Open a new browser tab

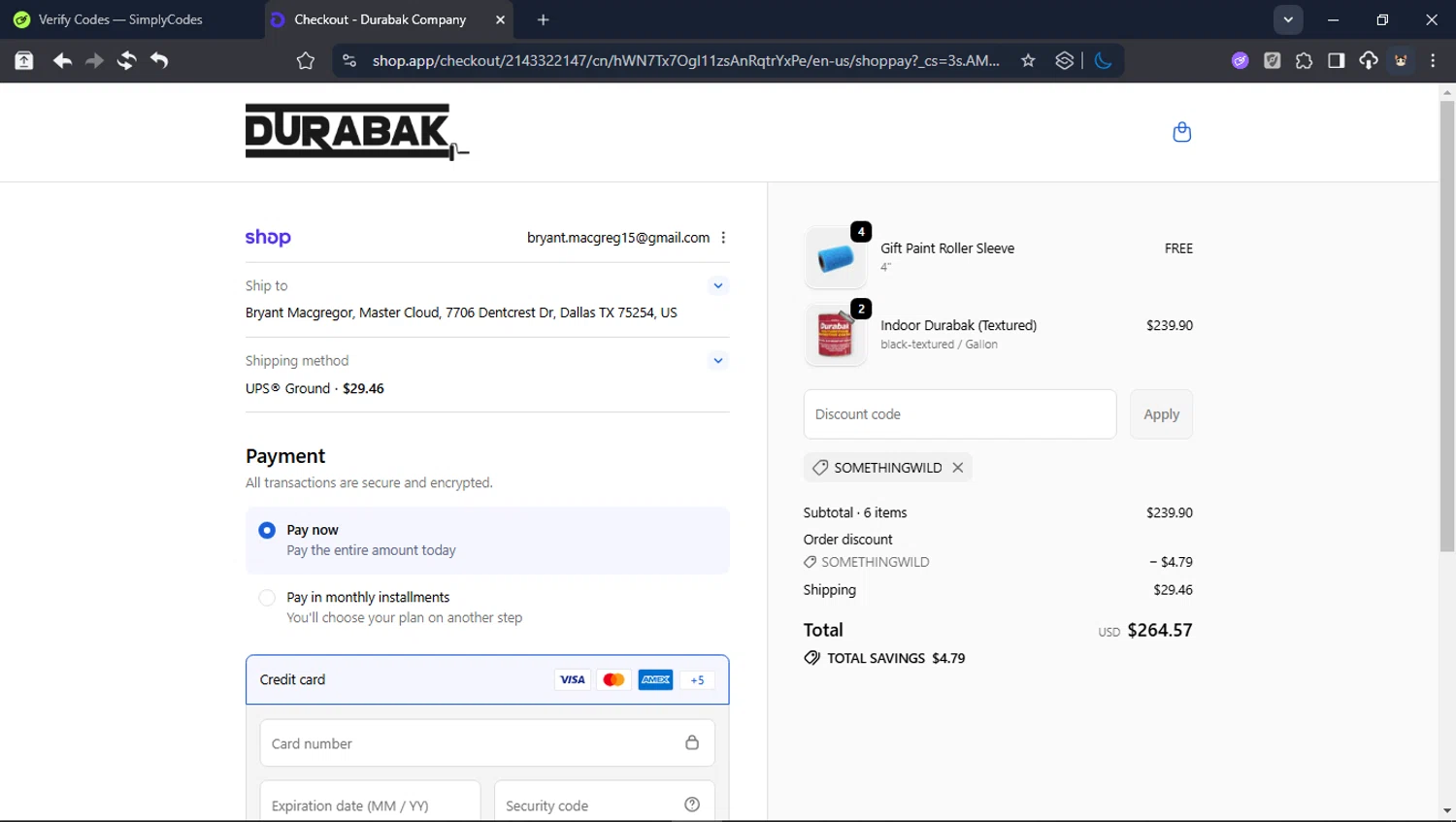pos(543,19)
